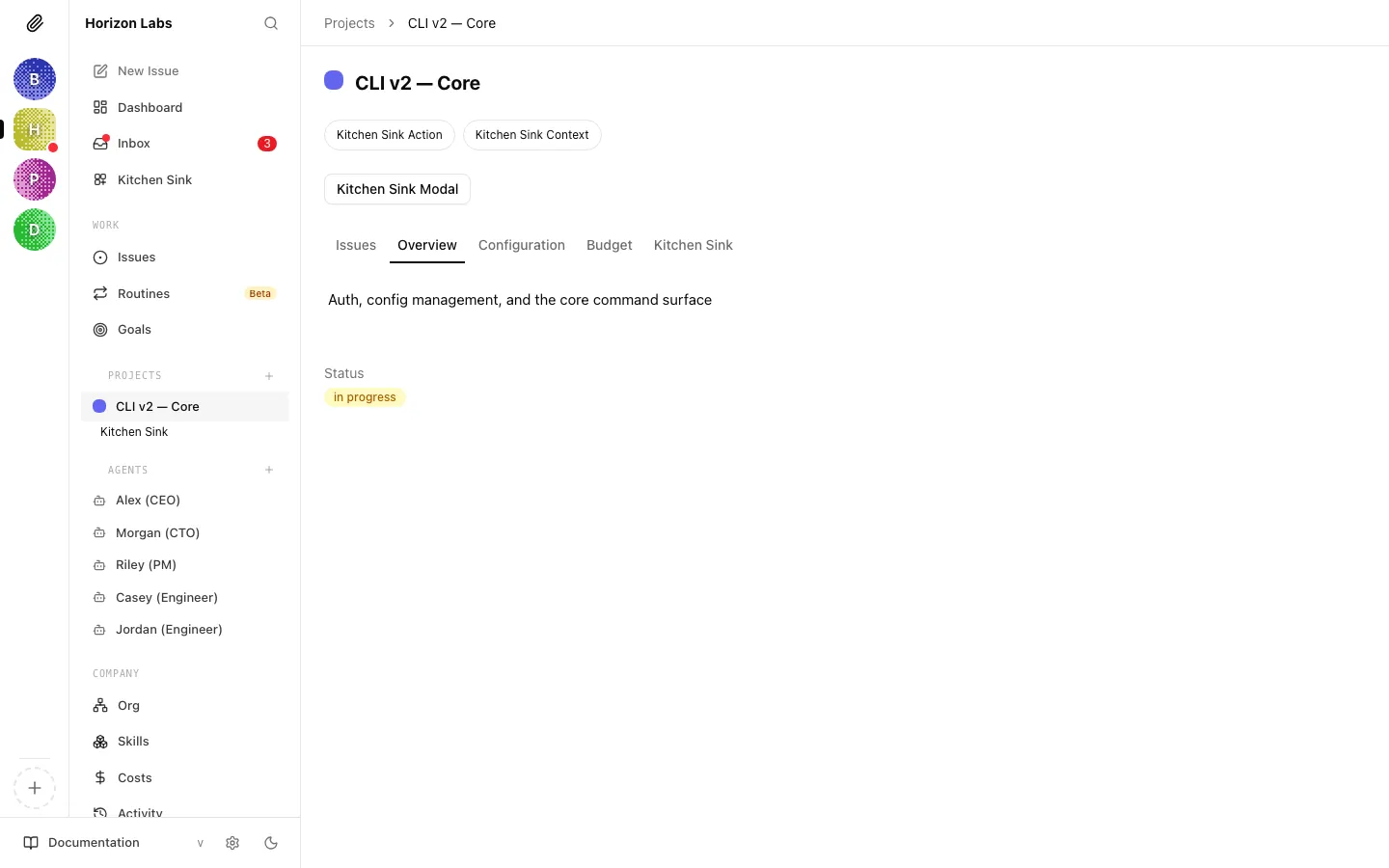Click the robot icon beside Morgan (CTO)
Screen dimensions: 1389x868
pos(99,532)
